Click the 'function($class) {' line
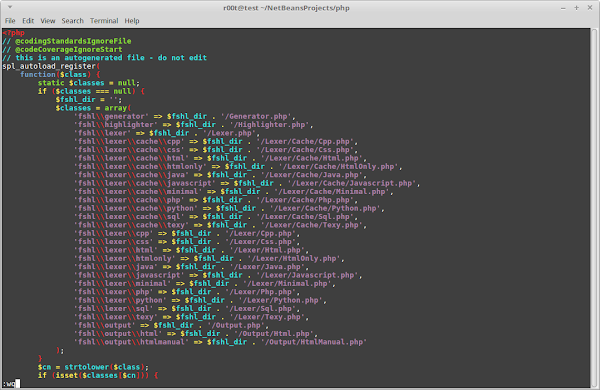 [x=60, y=74]
